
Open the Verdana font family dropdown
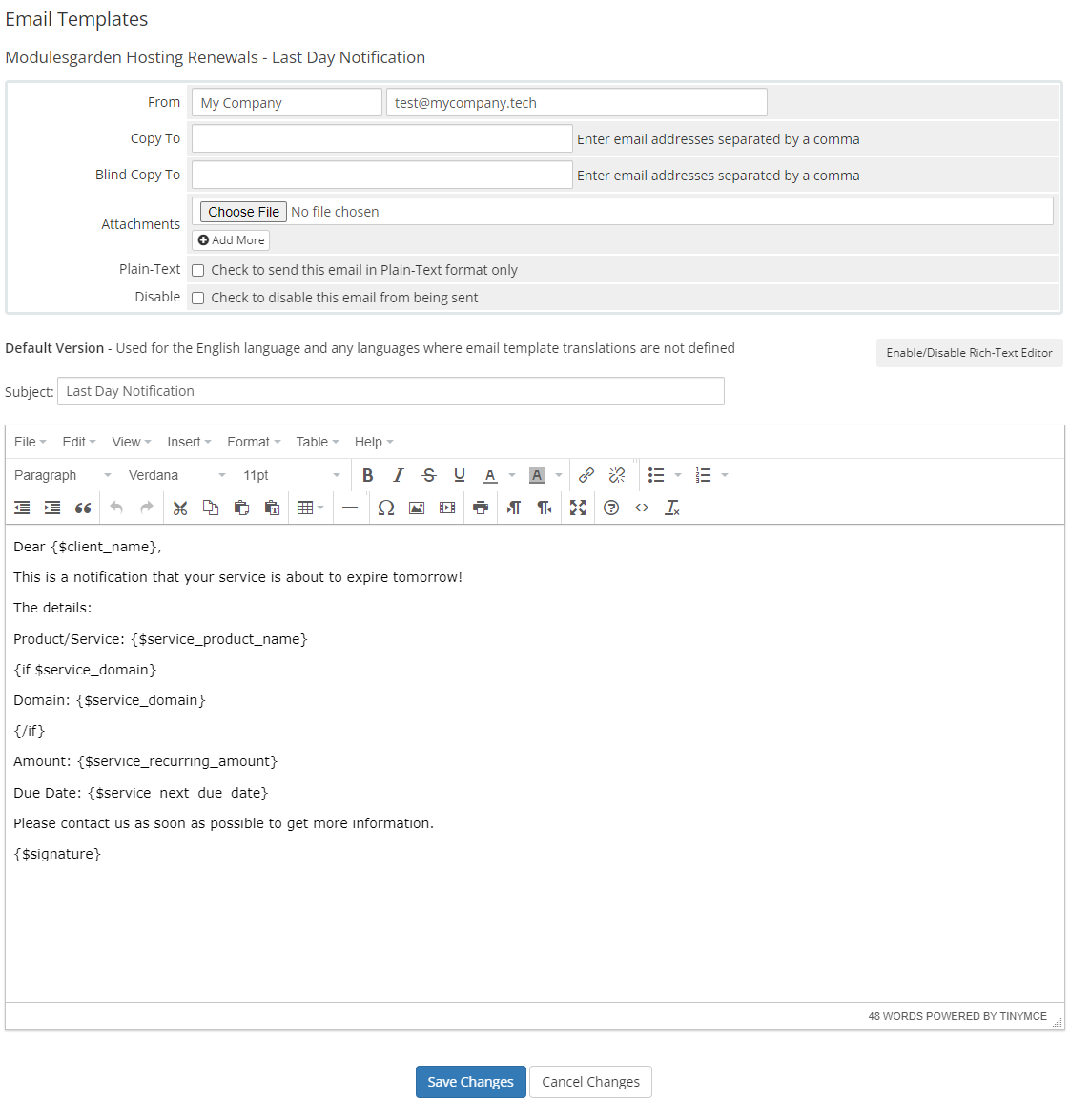tap(177, 476)
